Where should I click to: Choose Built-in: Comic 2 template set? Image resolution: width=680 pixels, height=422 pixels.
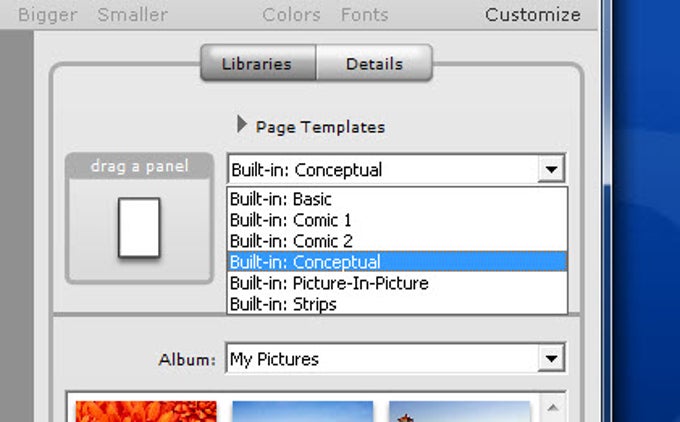397,241
